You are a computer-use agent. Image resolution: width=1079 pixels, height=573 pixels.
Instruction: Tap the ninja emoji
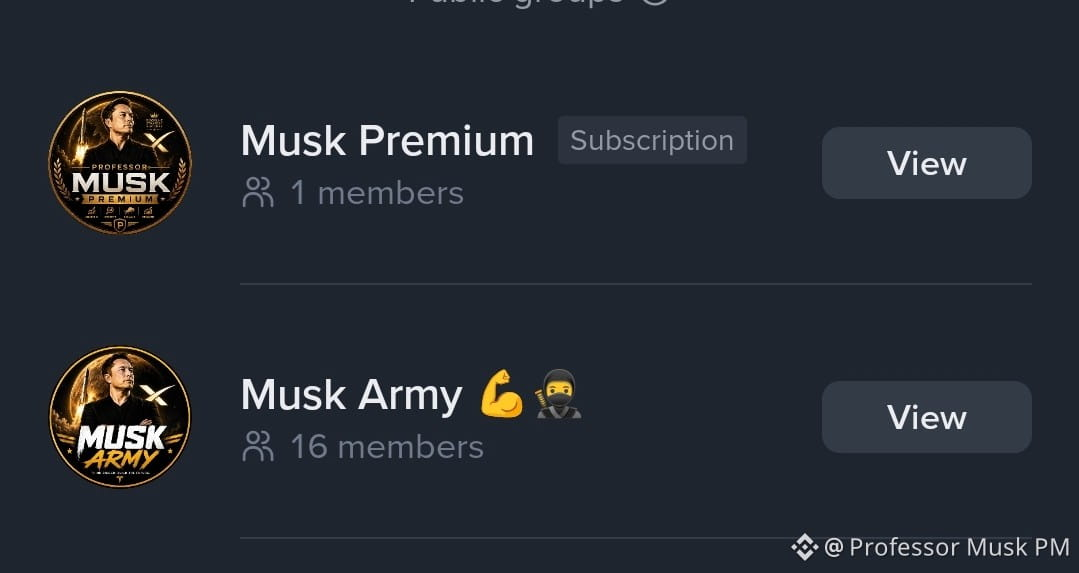tap(558, 393)
